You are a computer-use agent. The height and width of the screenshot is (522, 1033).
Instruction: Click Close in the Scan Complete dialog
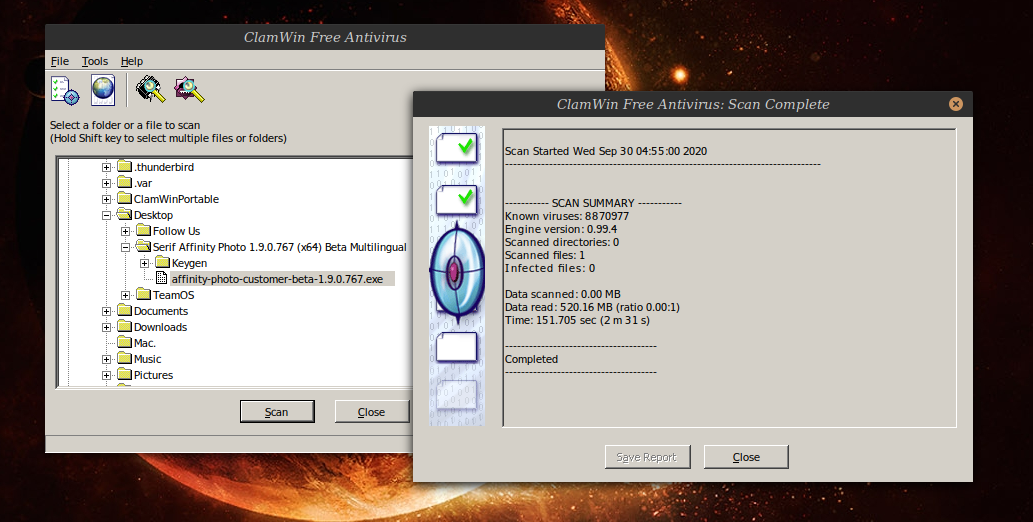point(746,457)
